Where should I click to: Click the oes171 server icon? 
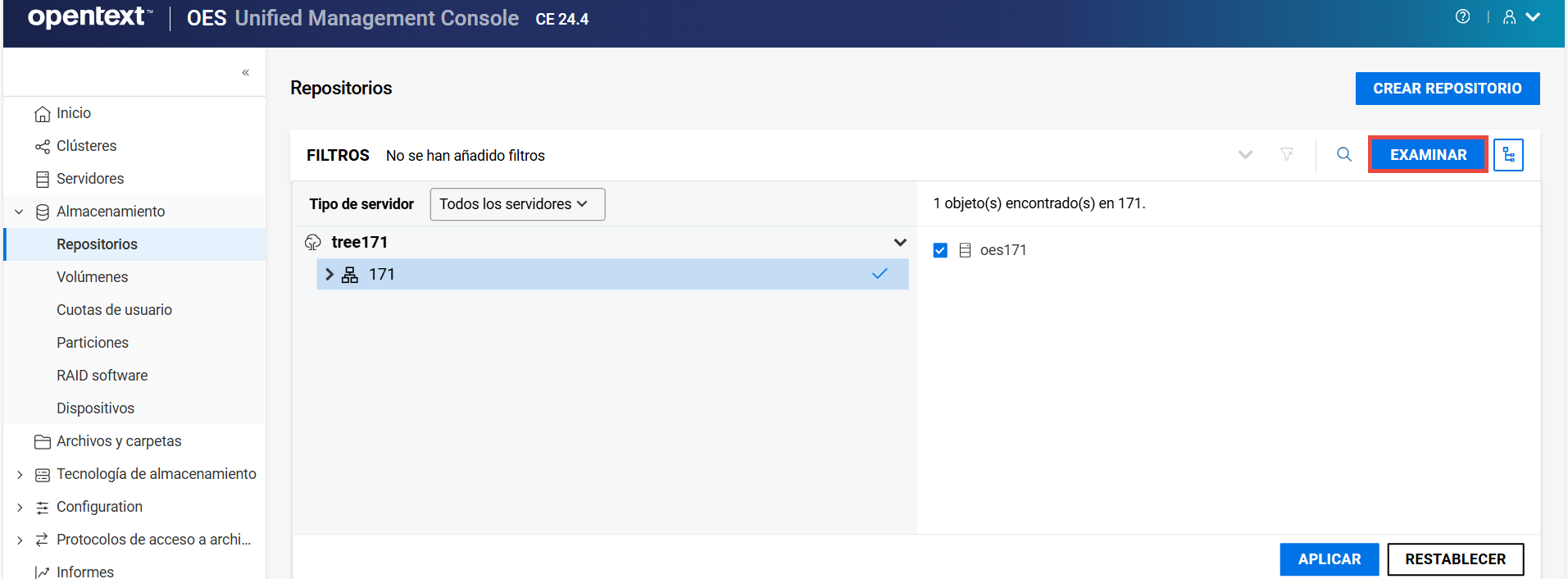(x=965, y=250)
